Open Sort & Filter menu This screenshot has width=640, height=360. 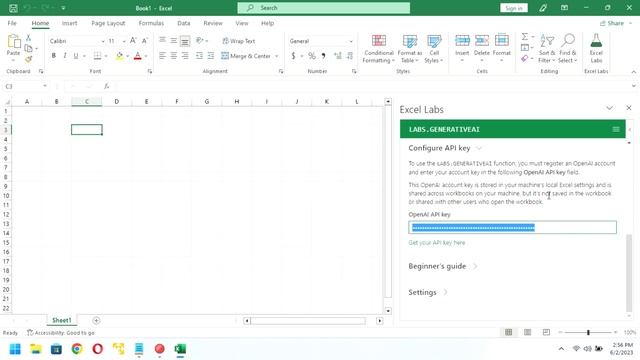547,49
